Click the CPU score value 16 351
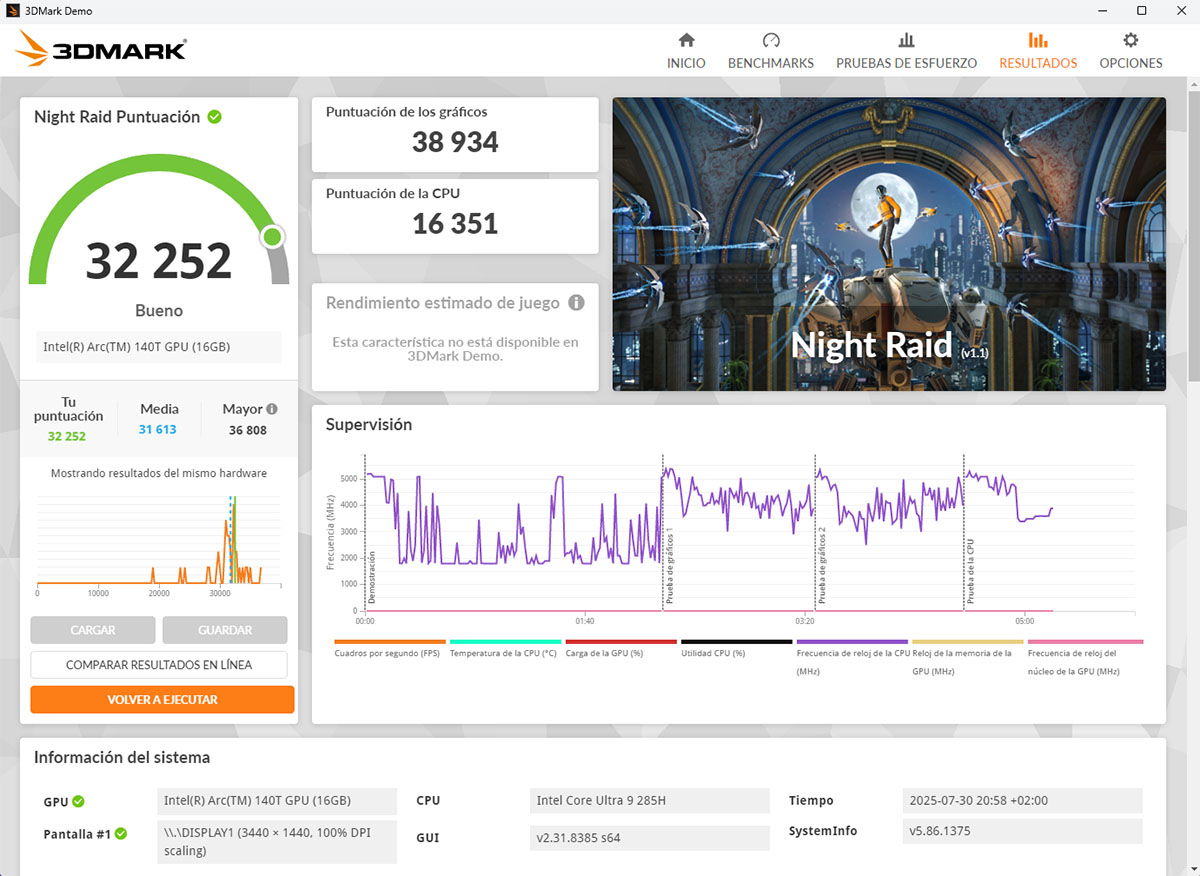1200x876 pixels. click(455, 224)
